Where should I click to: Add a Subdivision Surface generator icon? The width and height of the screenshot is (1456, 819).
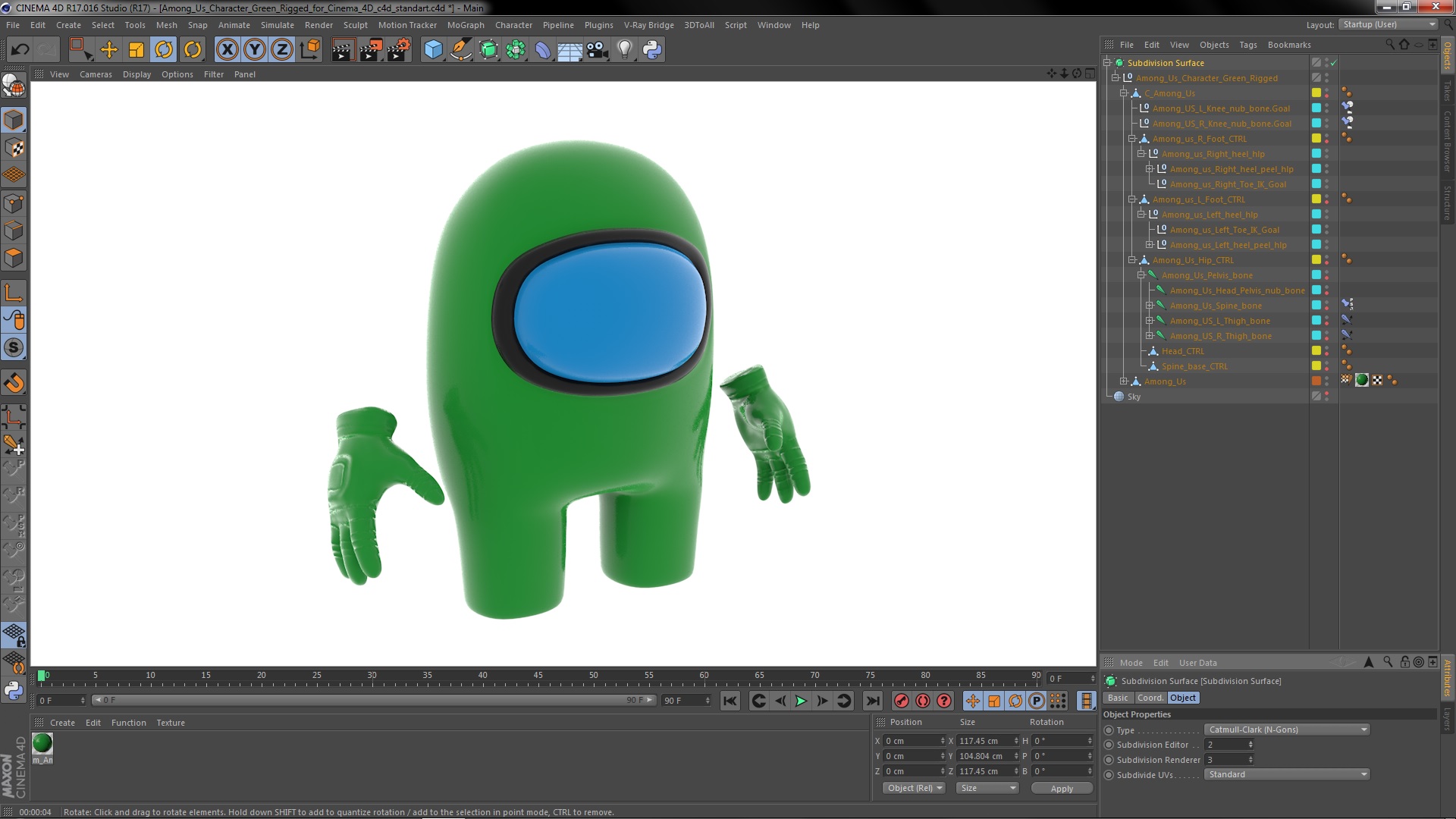click(488, 50)
